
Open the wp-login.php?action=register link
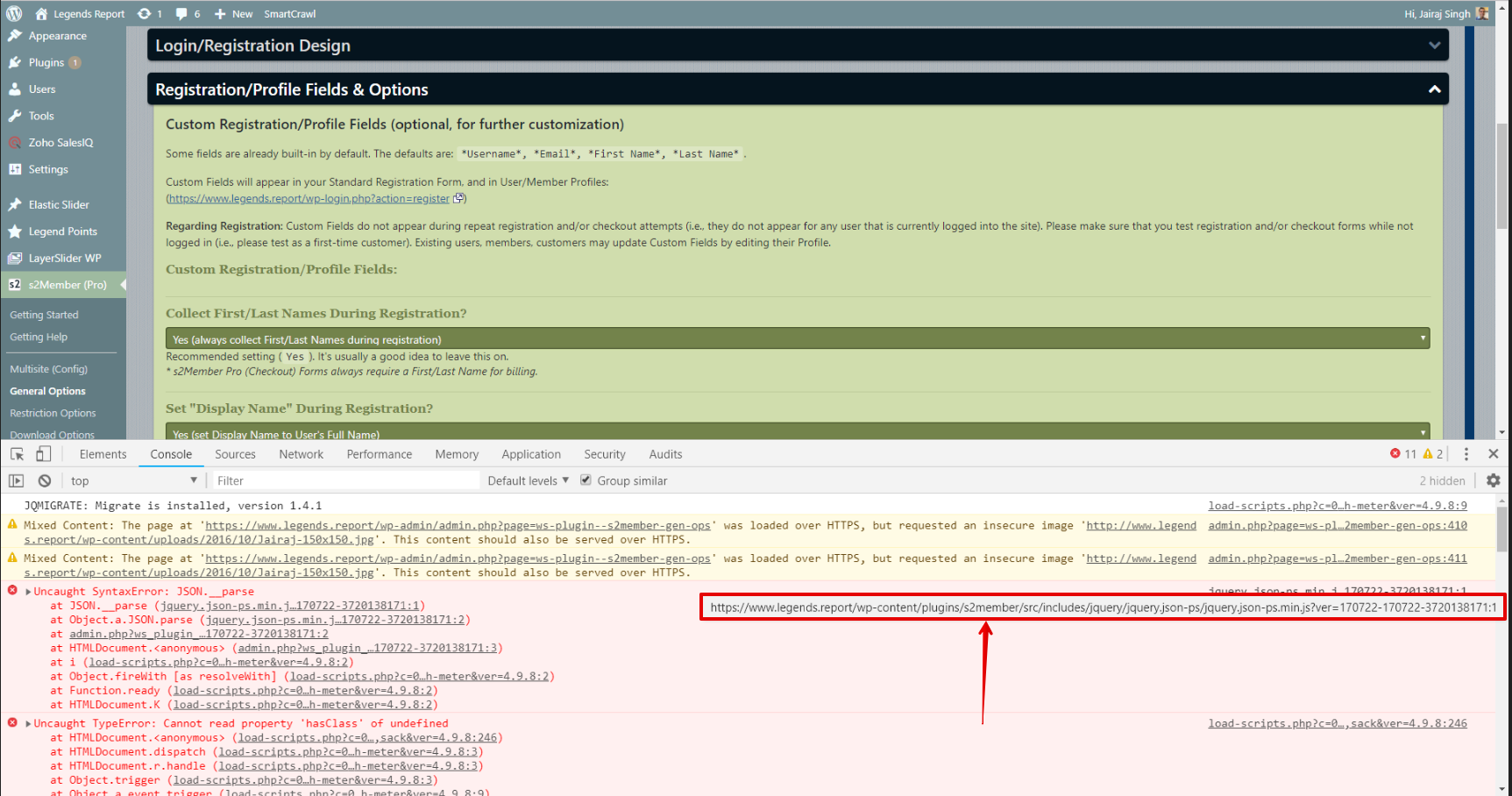point(309,199)
